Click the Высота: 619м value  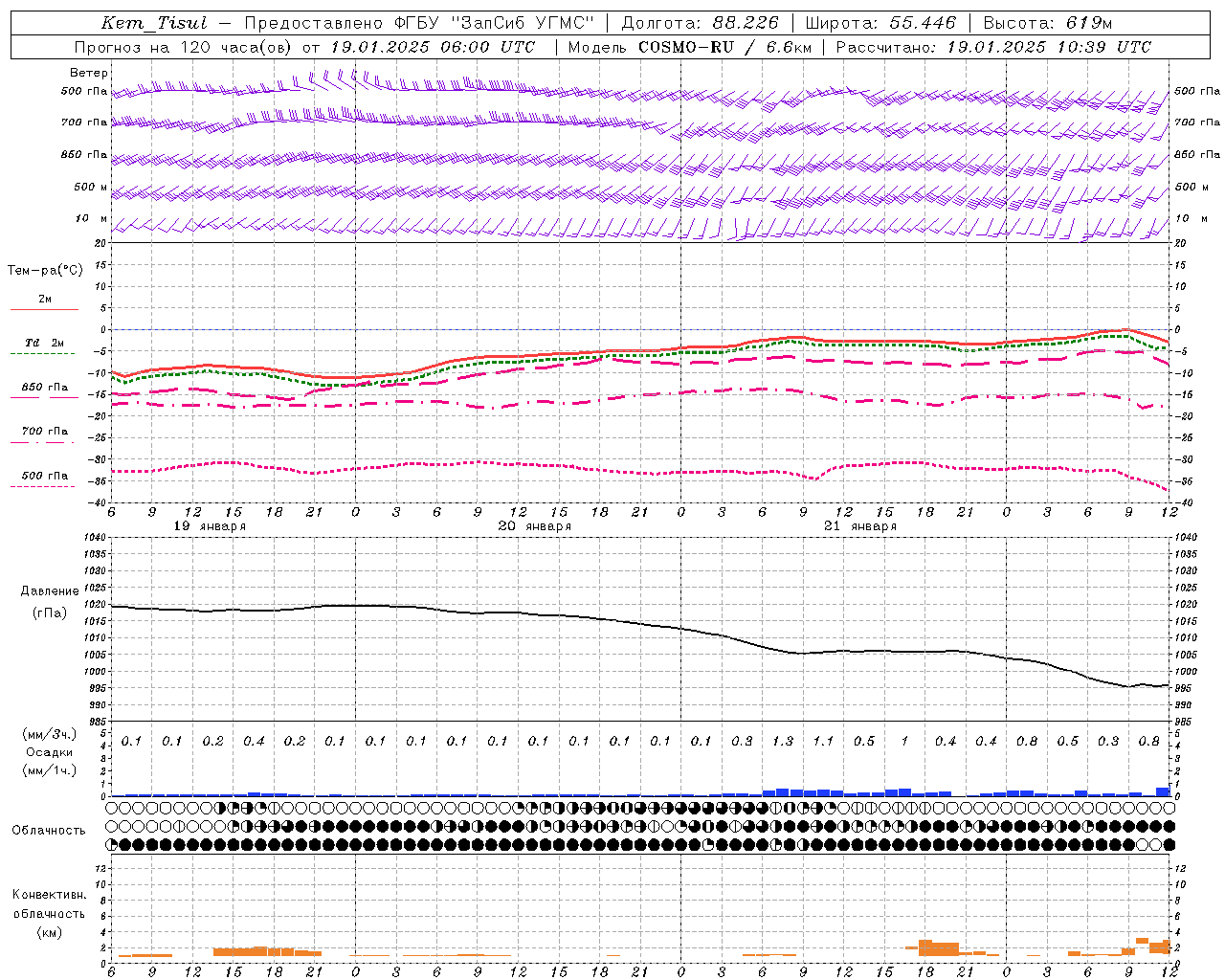tap(1048, 23)
